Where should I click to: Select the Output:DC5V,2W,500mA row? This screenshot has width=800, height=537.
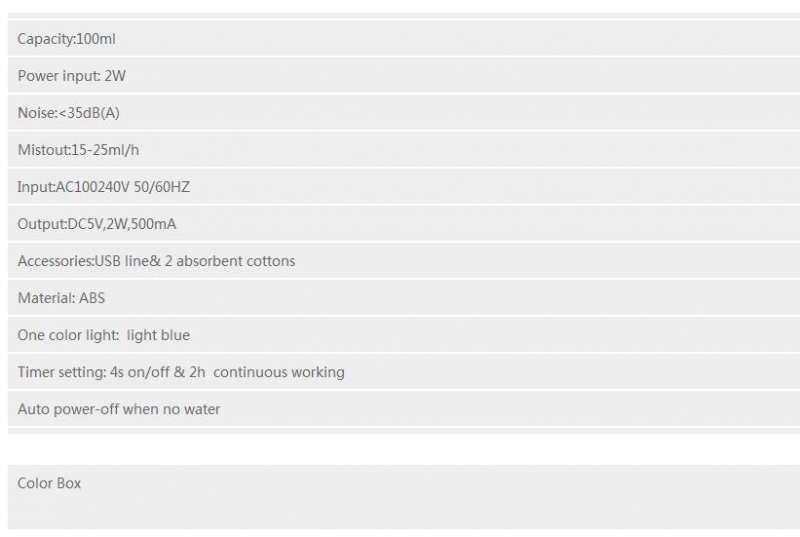(404, 224)
